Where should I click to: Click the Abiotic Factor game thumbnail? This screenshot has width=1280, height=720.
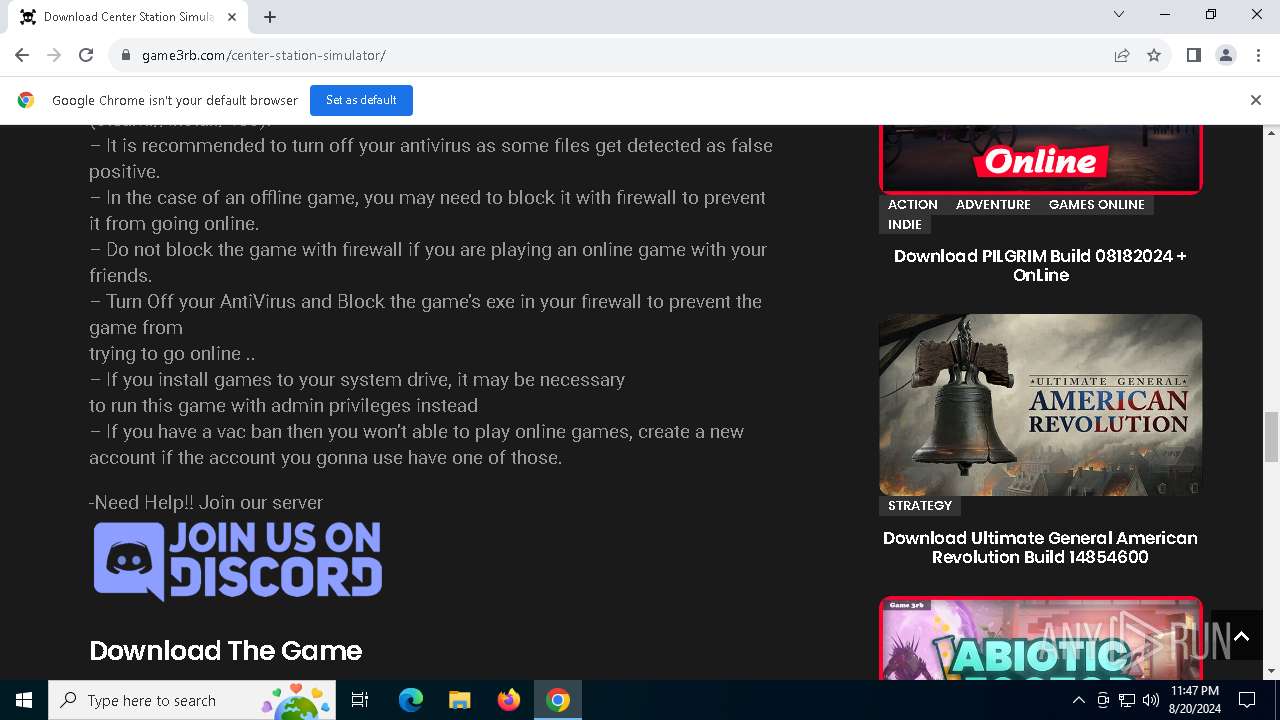[x=1040, y=638]
